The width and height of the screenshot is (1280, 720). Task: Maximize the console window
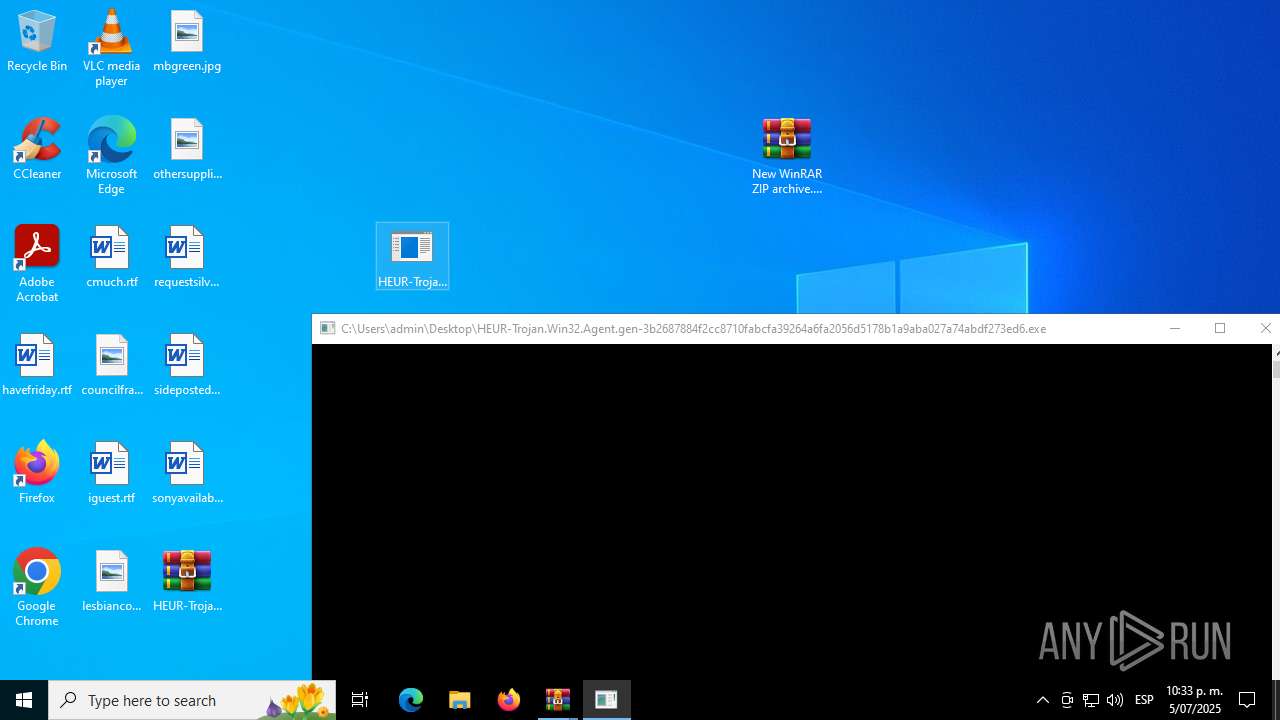click(1220, 328)
